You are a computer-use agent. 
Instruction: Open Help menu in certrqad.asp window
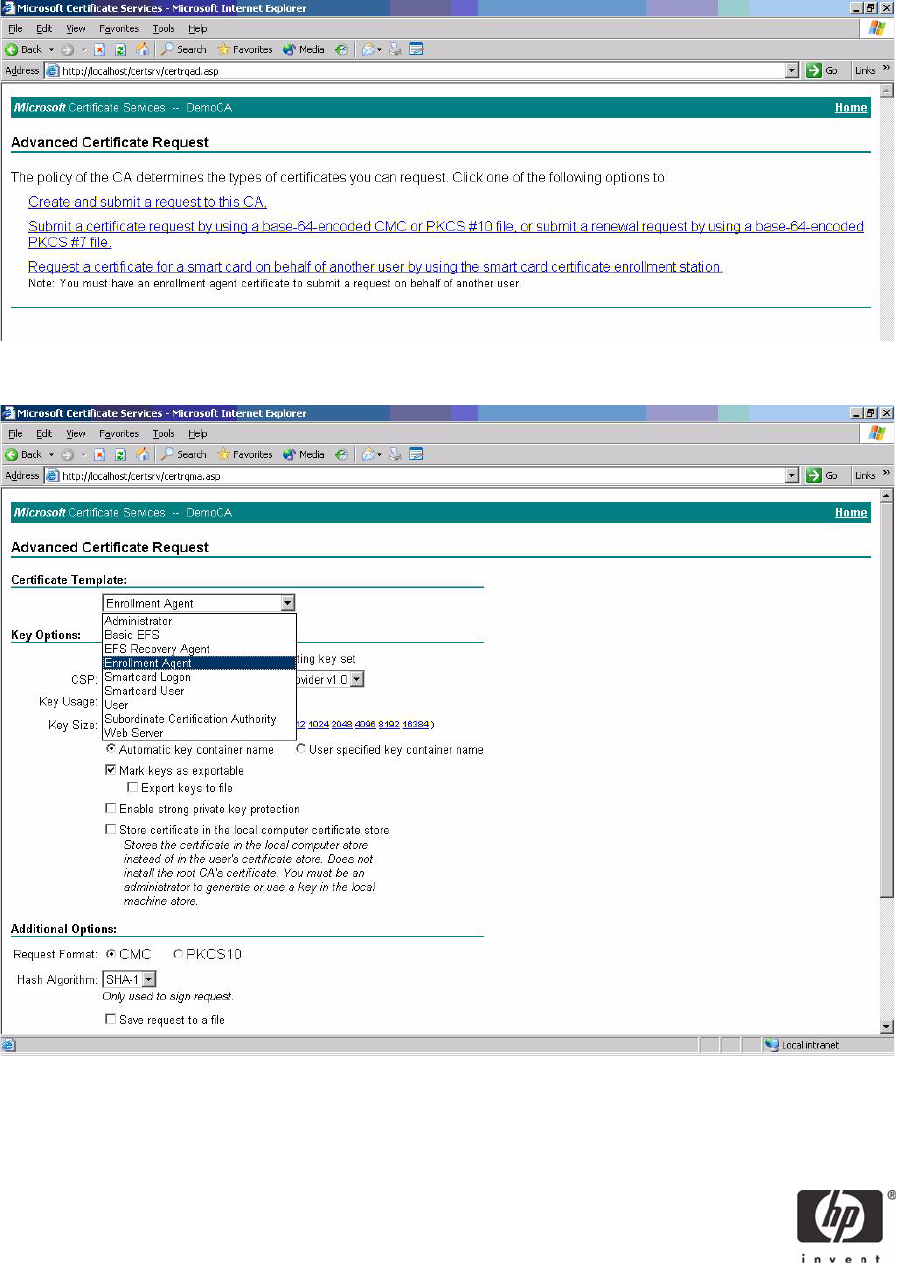pos(198,28)
